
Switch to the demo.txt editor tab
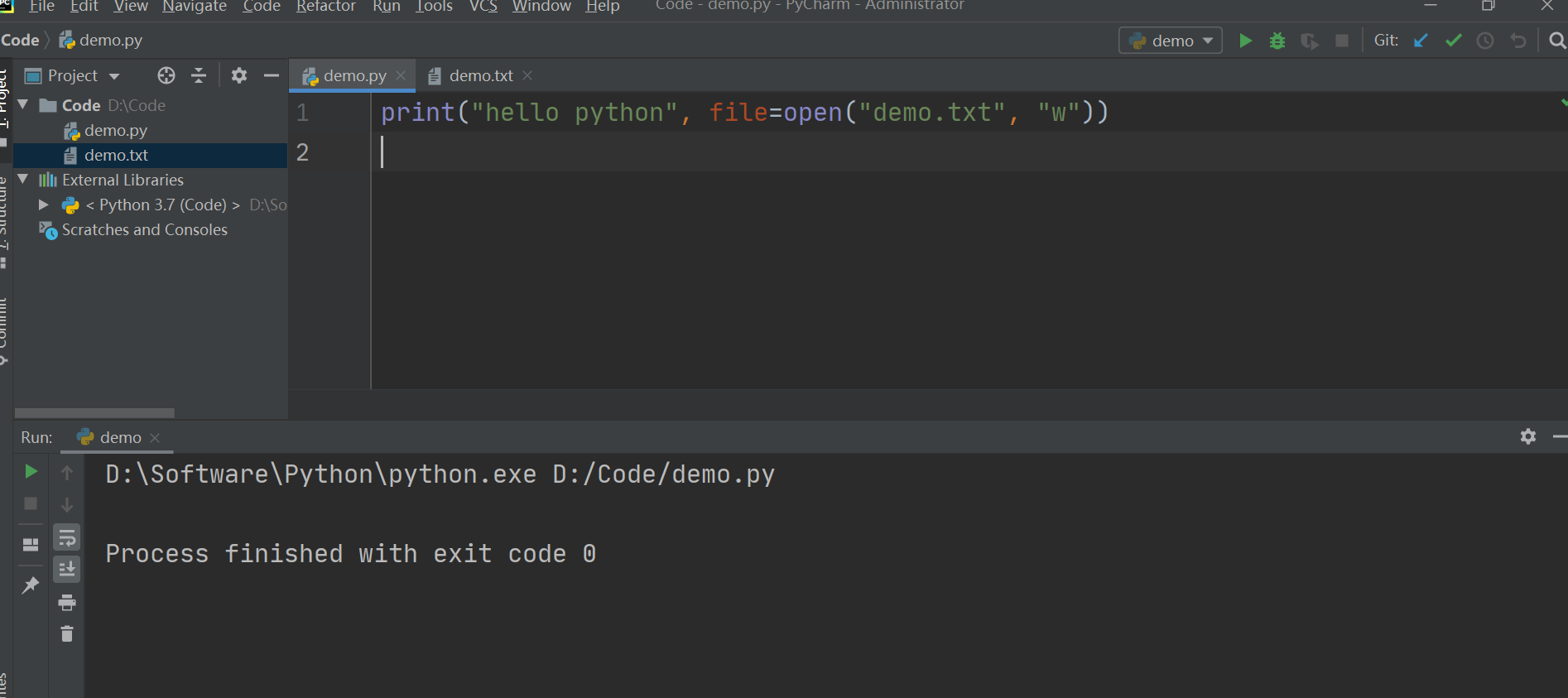480,76
